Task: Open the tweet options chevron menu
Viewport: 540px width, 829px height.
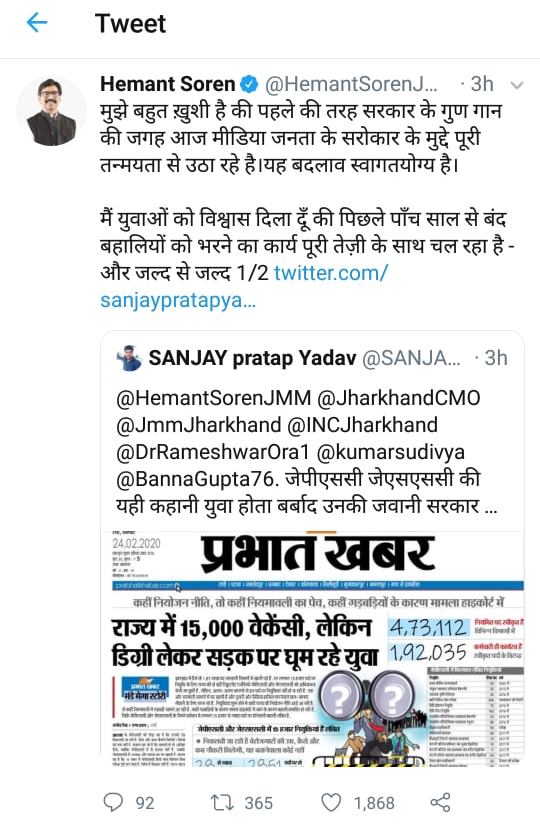Action: 517,85
